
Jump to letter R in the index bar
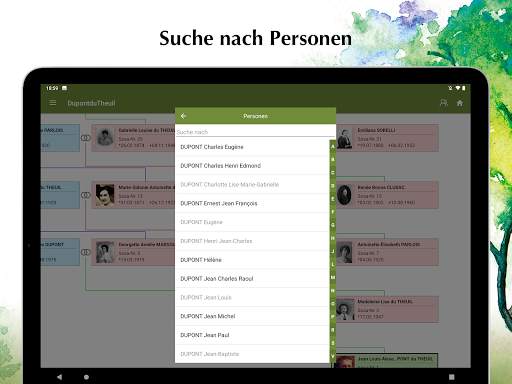(333, 330)
